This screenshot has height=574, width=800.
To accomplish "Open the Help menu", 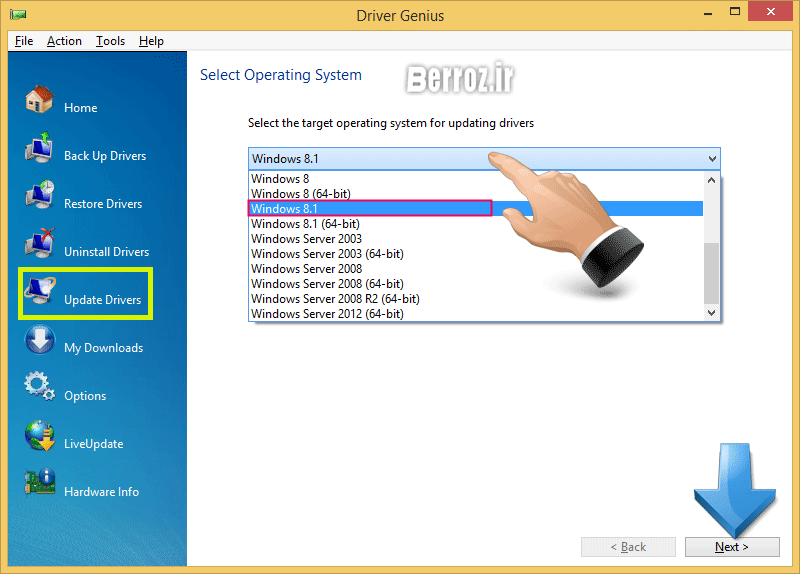I will (x=151, y=41).
